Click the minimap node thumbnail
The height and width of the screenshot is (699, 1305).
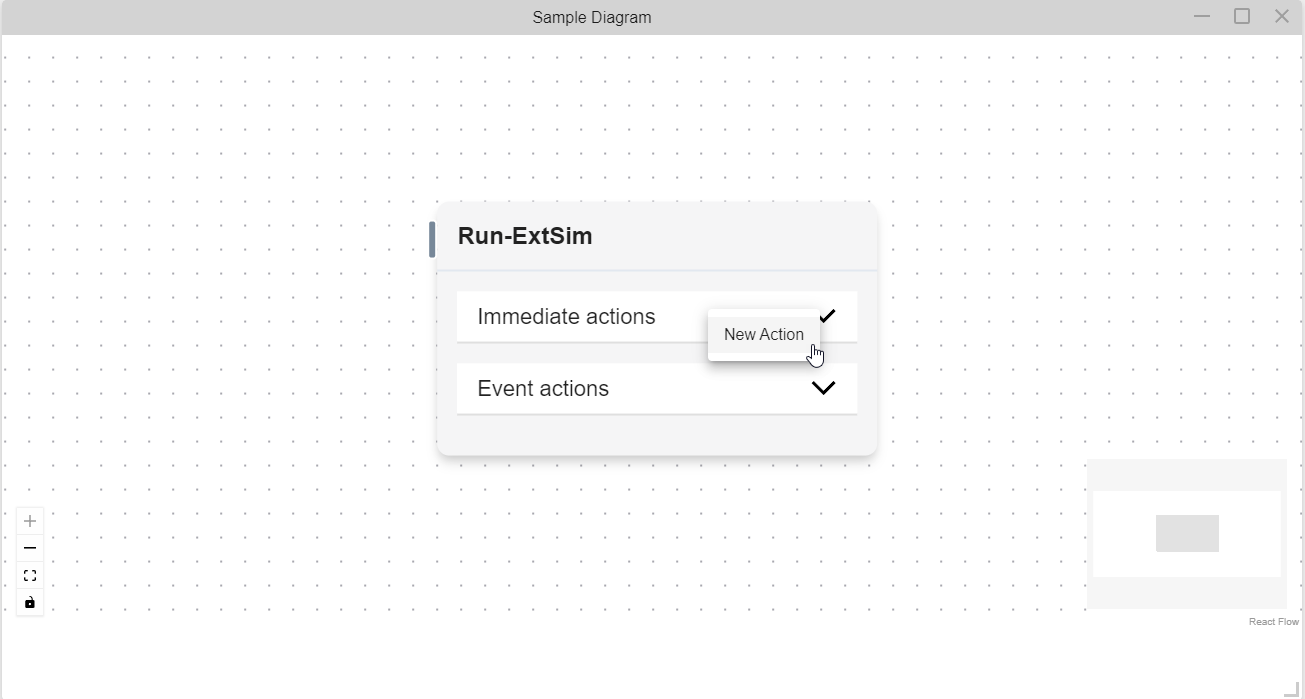1187,533
